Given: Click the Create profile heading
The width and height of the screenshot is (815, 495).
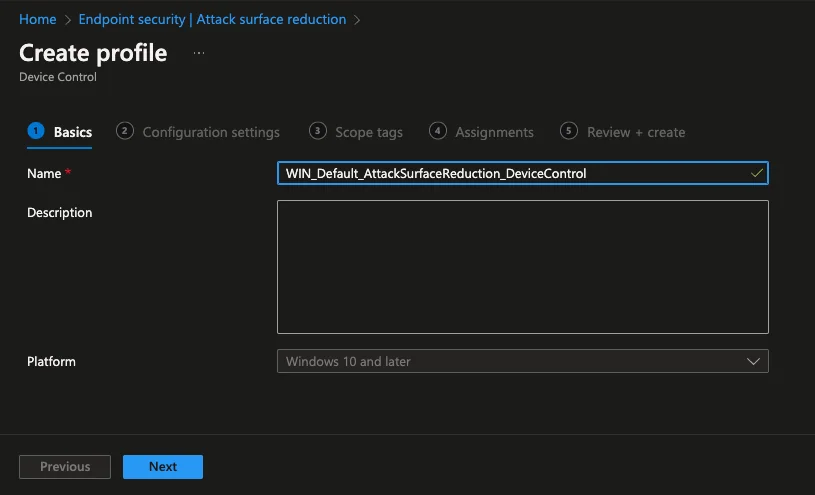Looking at the screenshot, I should [x=93, y=53].
